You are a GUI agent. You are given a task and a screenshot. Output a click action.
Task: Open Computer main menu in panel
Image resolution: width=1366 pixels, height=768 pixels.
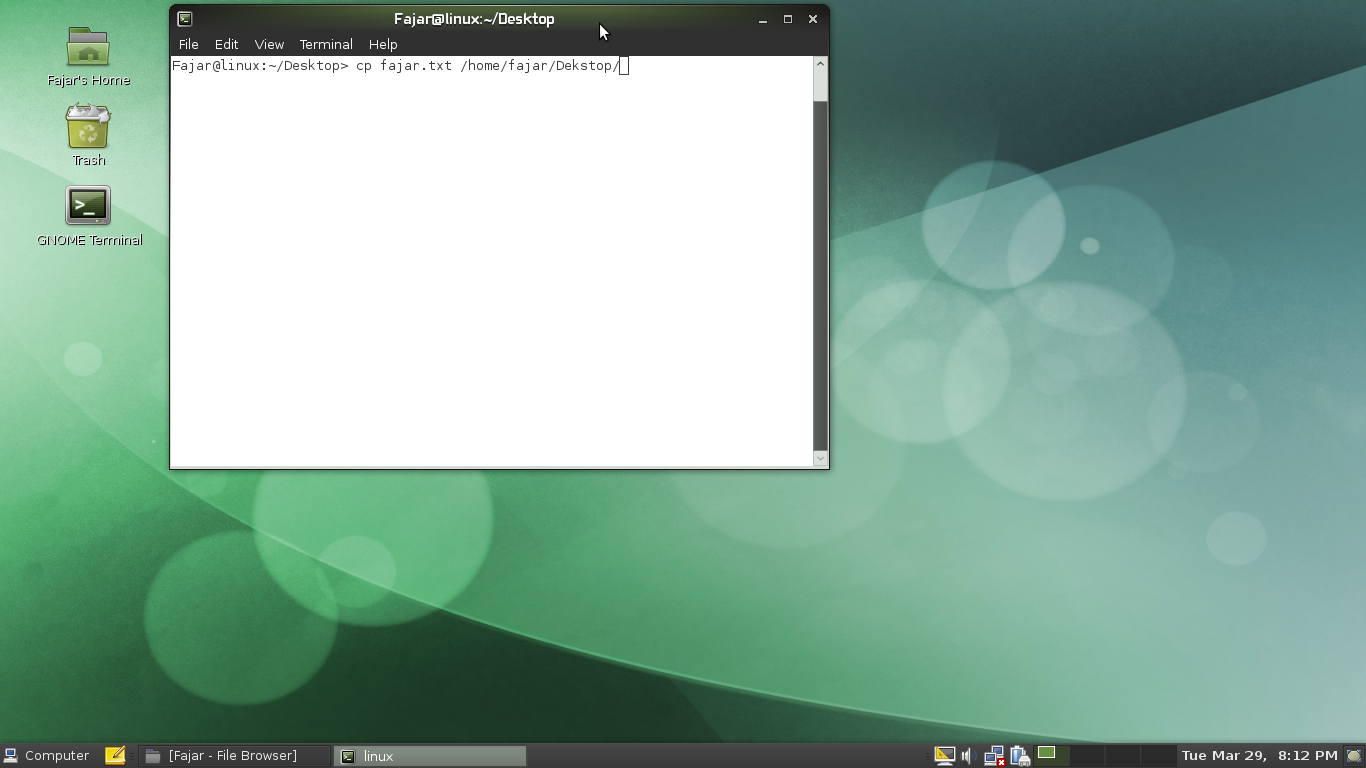(46, 755)
